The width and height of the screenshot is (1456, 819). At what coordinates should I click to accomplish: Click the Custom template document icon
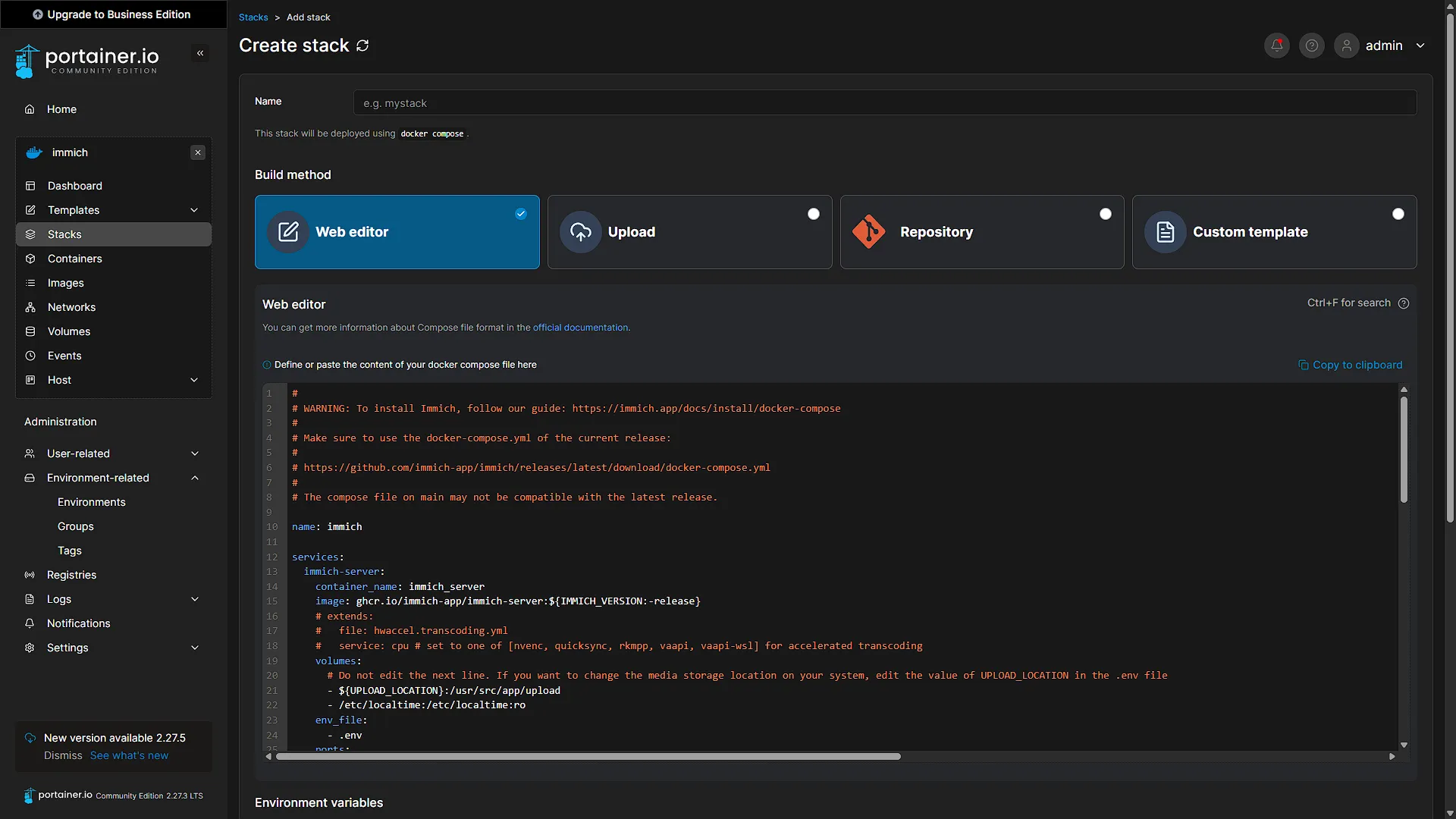pos(1166,232)
